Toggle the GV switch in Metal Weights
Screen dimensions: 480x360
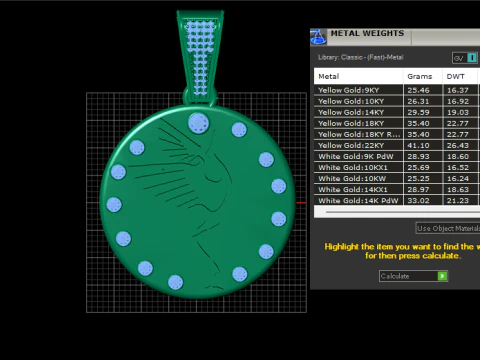click(x=465, y=58)
